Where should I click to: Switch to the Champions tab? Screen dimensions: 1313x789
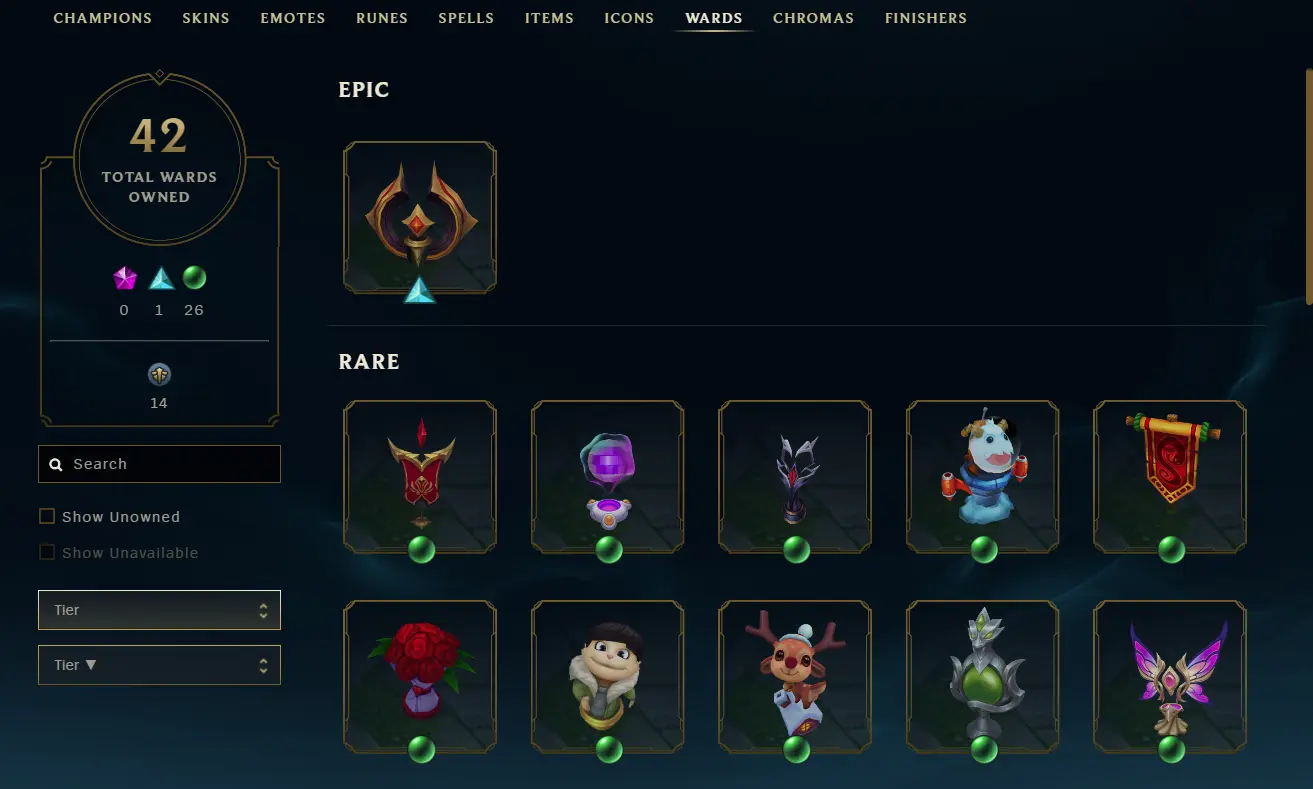[x=103, y=18]
